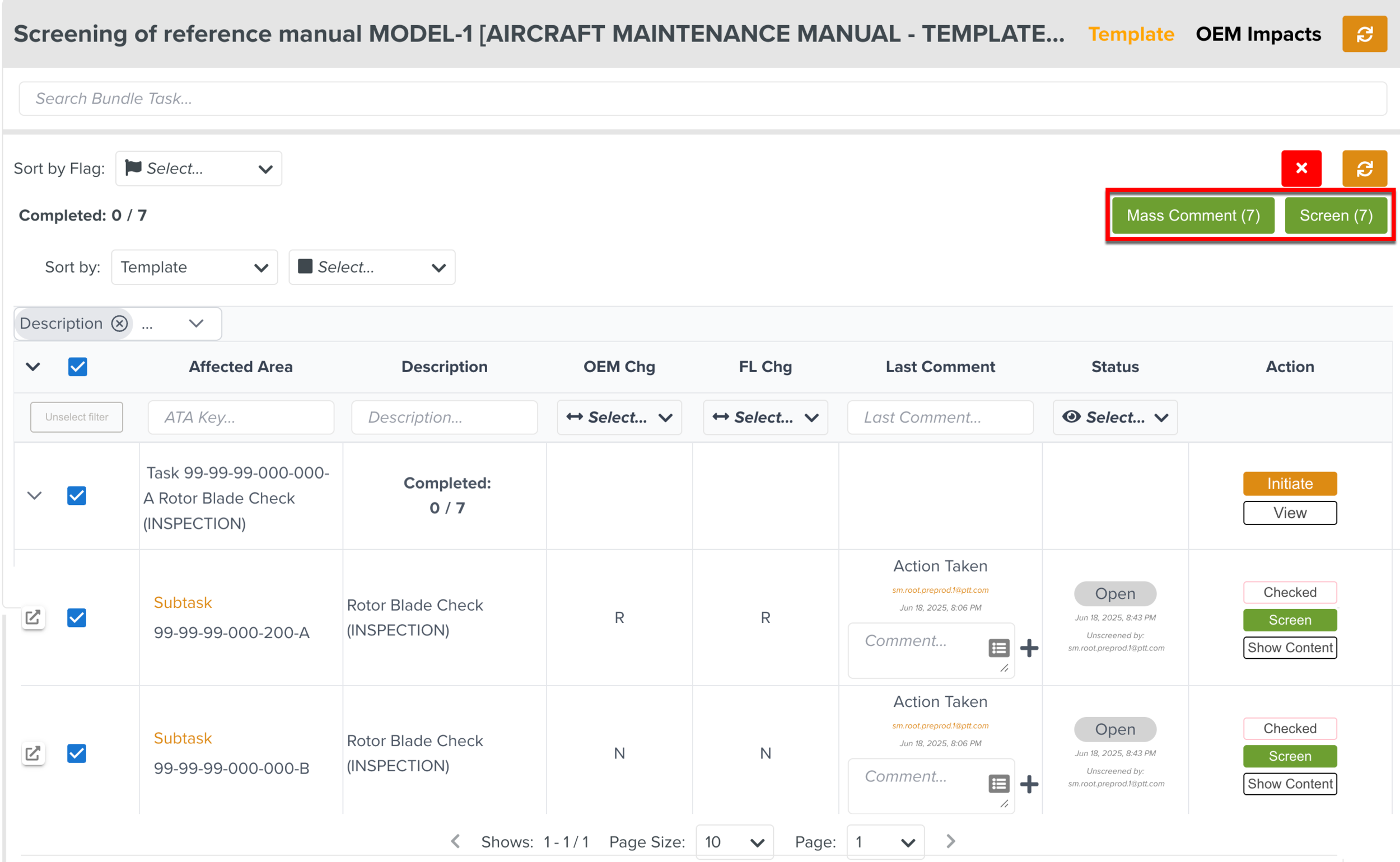Click the Mass Comment (7) button
Image resolution: width=1400 pixels, height=862 pixels.
pos(1193,215)
